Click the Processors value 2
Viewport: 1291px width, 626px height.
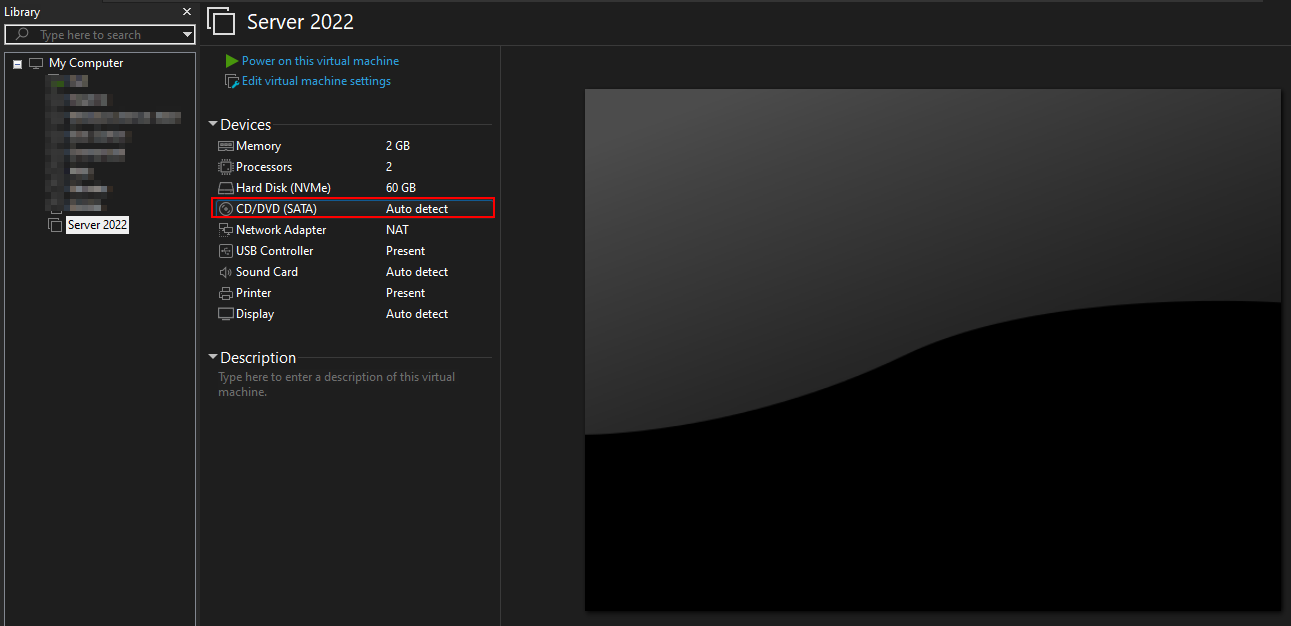(x=389, y=167)
